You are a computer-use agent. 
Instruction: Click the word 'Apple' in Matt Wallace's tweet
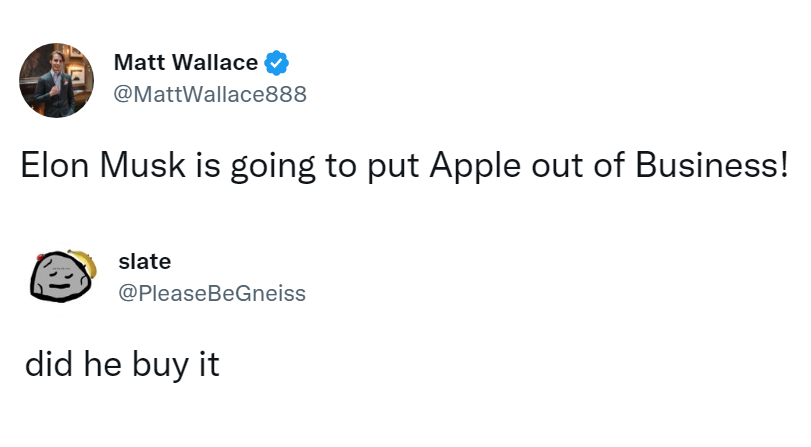(x=475, y=167)
